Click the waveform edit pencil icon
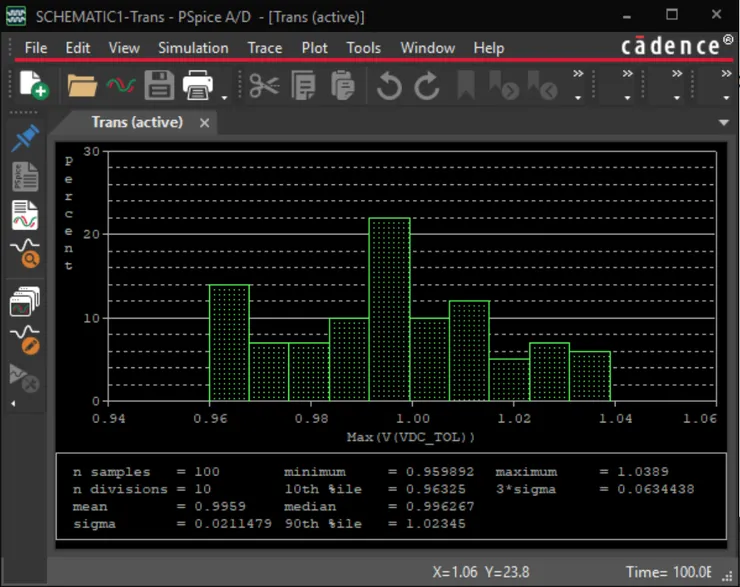 (25, 339)
